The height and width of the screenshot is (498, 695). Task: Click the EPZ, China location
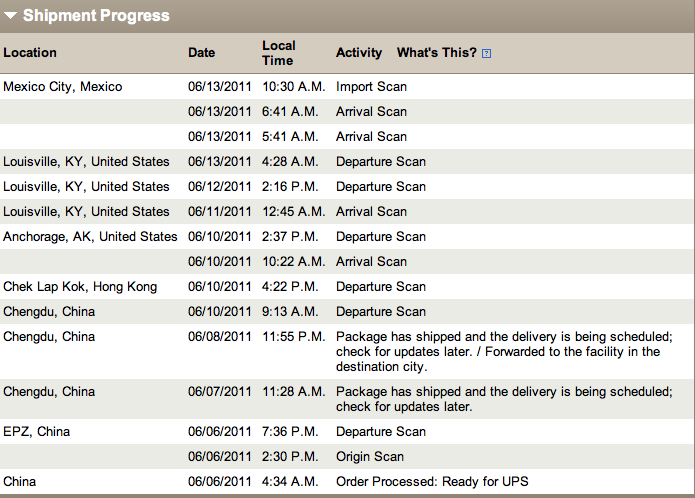[36, 432]
